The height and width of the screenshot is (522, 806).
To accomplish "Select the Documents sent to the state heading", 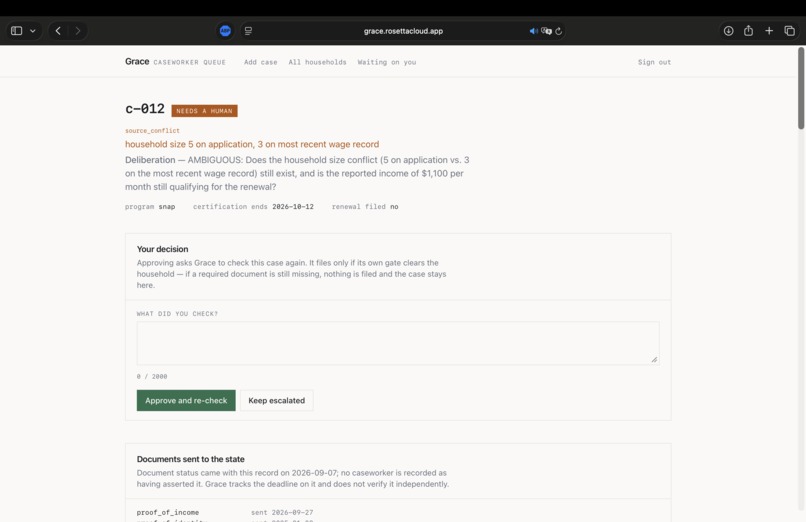I will pyautogui.click(x=190, y=459).
